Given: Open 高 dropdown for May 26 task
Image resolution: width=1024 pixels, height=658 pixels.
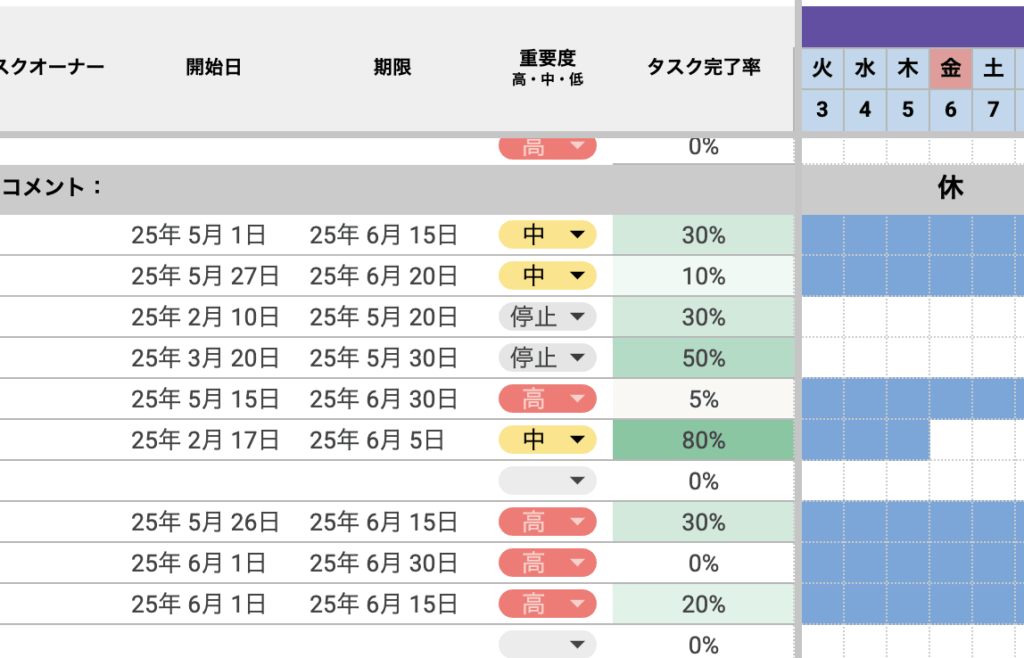Looking at the screenshot, I should point(576,522).
